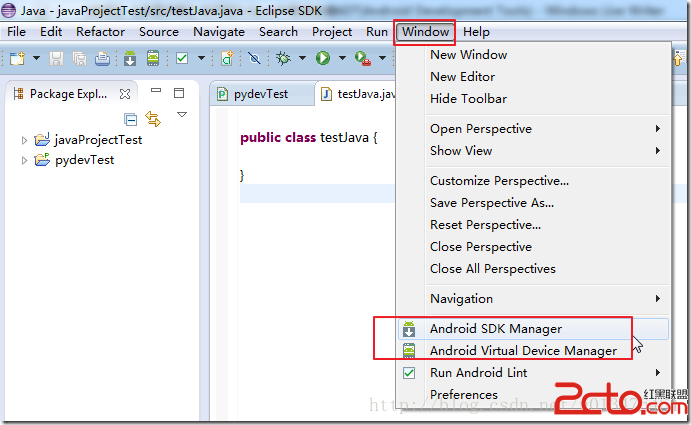691x425 pixels.
Task: Click the highlighted empty editor line
Action: tap(317, 194)
